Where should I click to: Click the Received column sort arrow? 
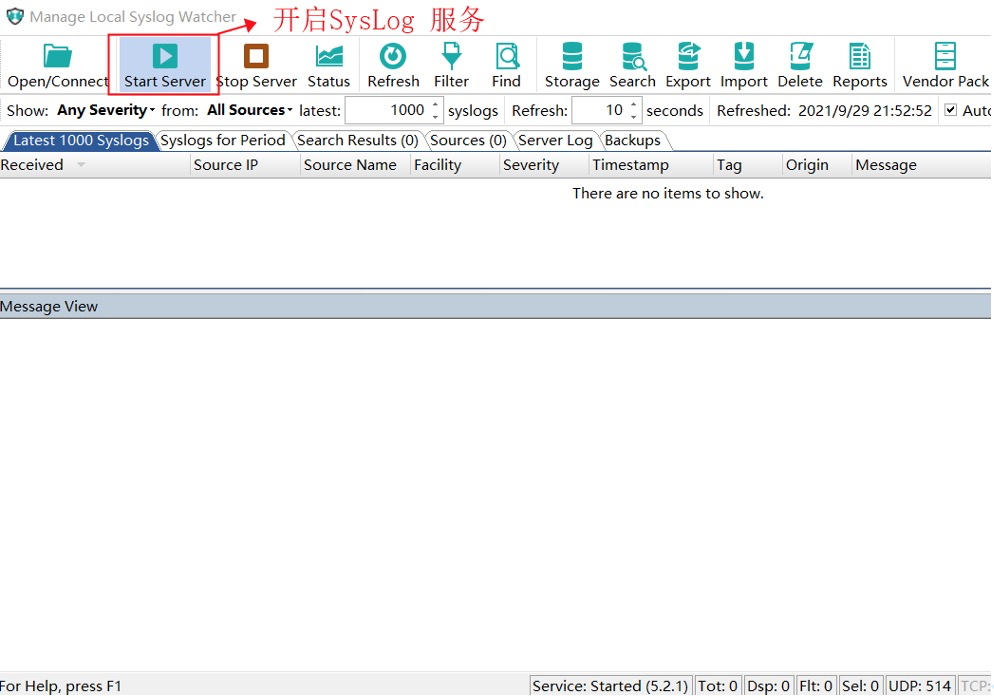pyautogui.click(x=81, y=165)
